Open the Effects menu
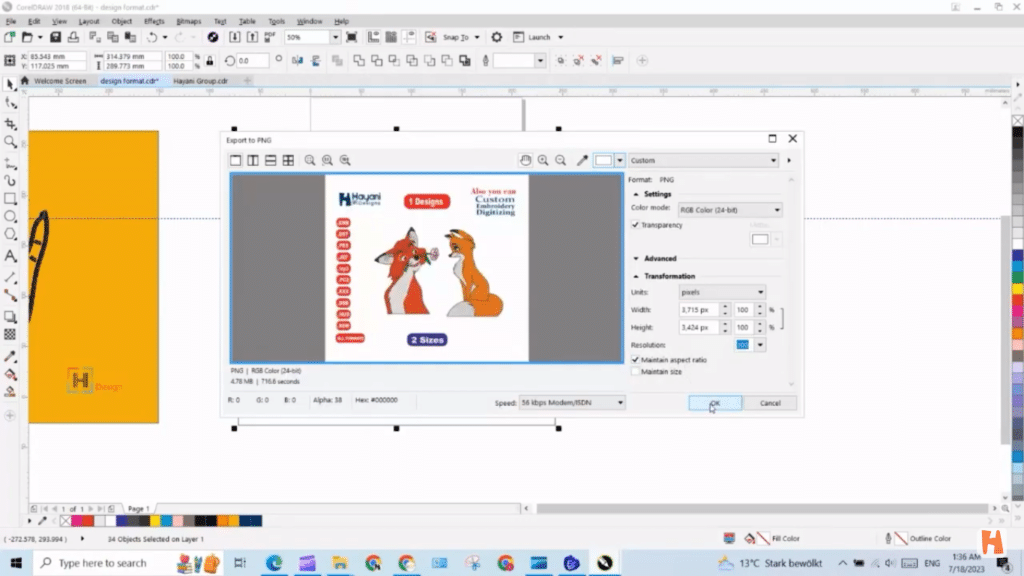Image resolution: width=1024 pixels, height=576 pixels. [154, 21]
